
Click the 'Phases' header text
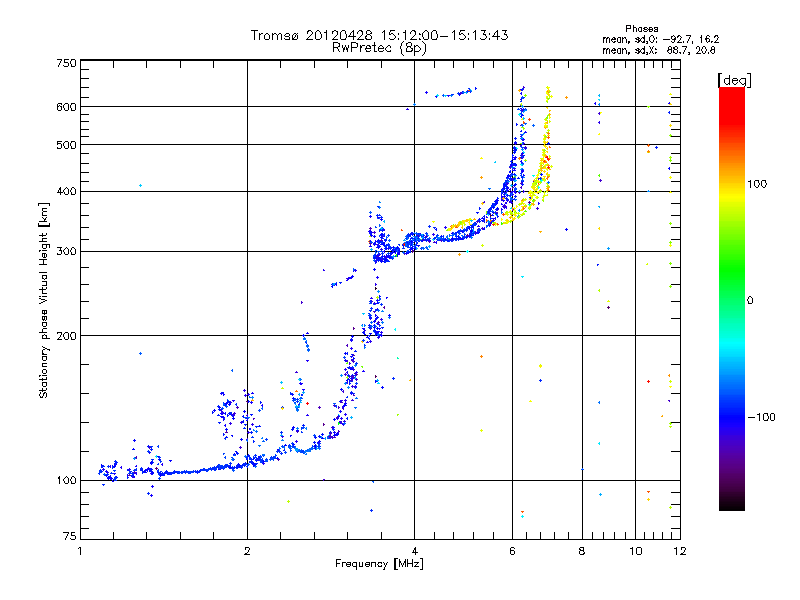point(641,29)
